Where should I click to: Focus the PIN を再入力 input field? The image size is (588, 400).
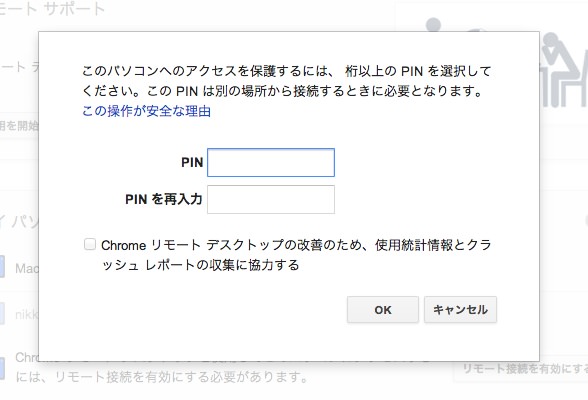[271, 199]
